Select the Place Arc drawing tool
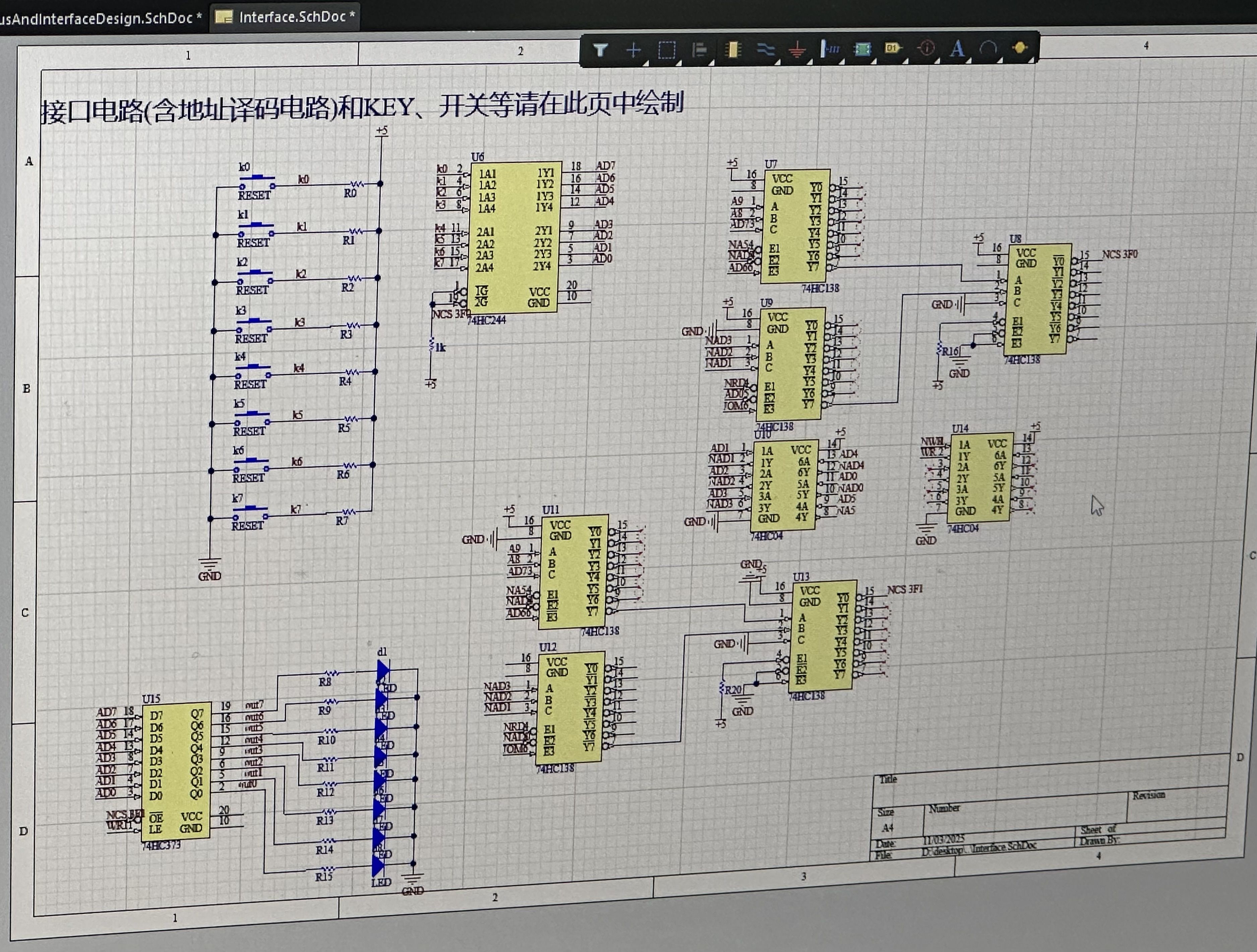1257x952 pixels. pos(988,49)
